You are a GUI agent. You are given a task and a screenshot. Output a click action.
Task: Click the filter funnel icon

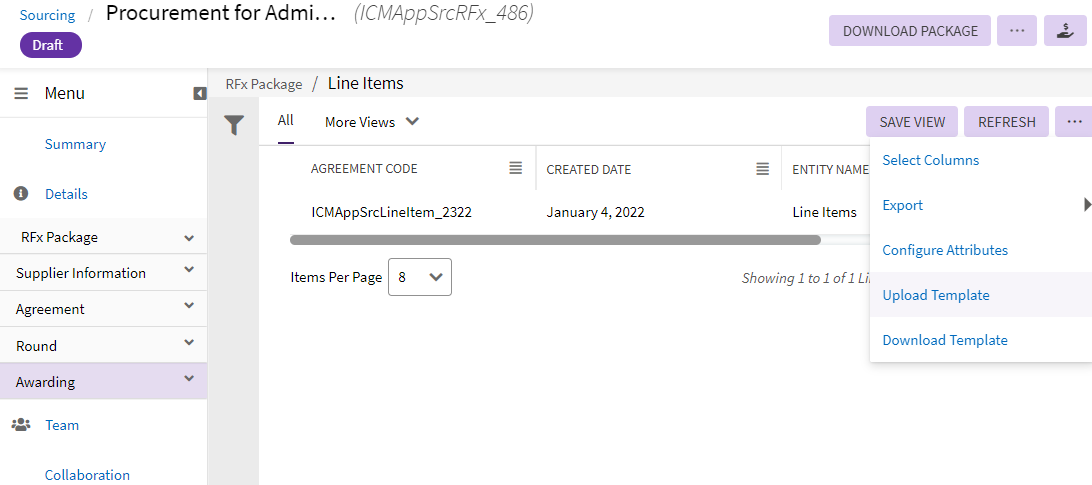click(x=234, y=125)
